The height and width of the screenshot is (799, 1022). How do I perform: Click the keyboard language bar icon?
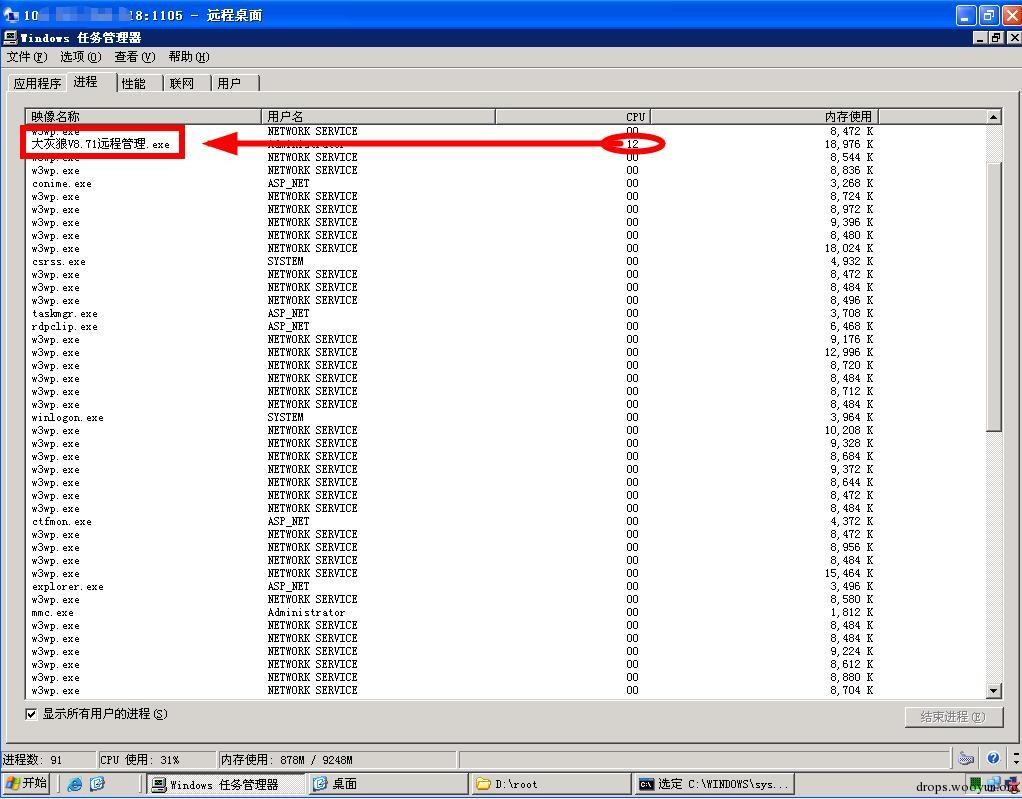click(967, 758)
